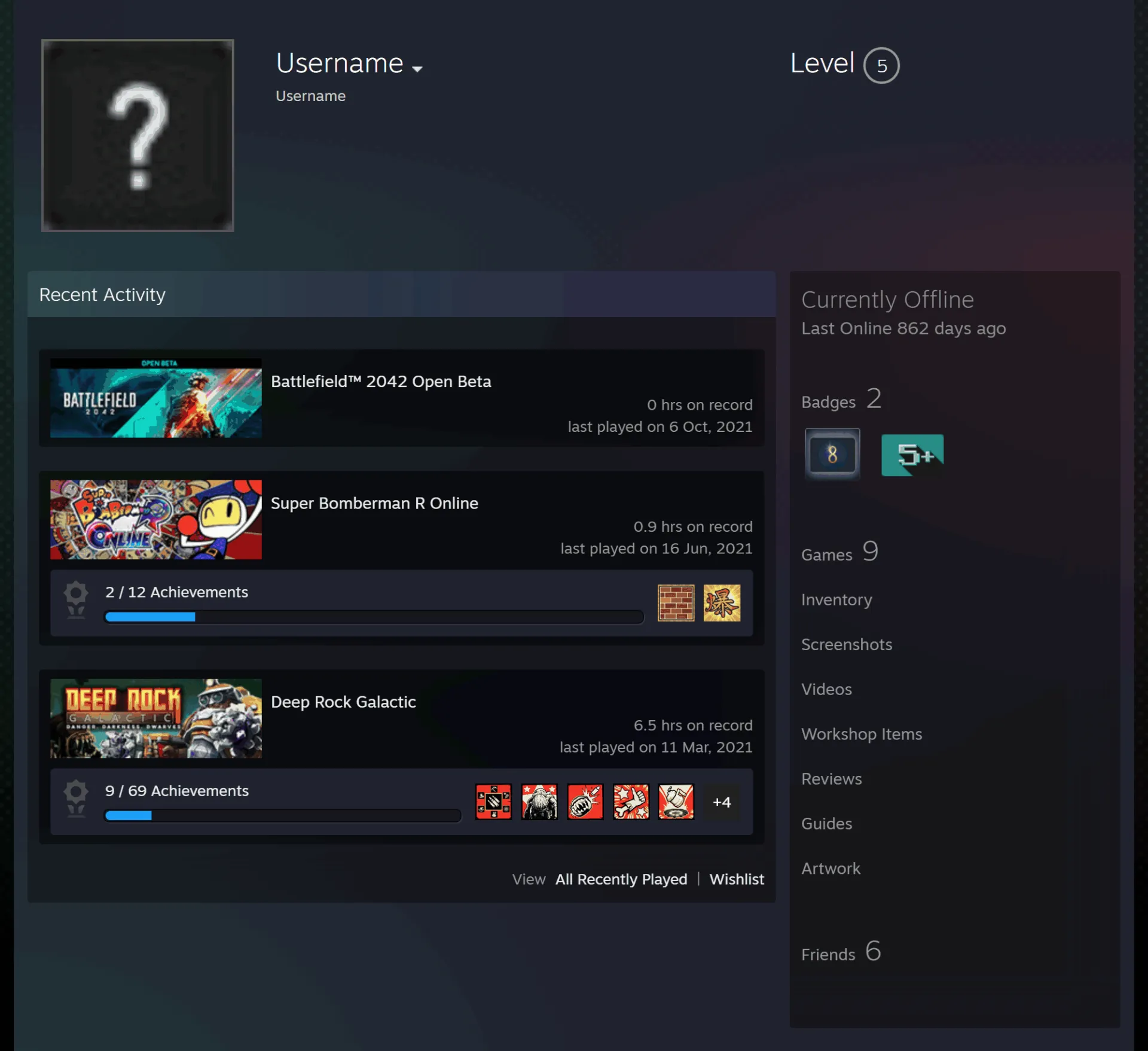Click the grenade achievement icon
The height and width of the screenshot is (1051, 1148).
click(585, 802)
